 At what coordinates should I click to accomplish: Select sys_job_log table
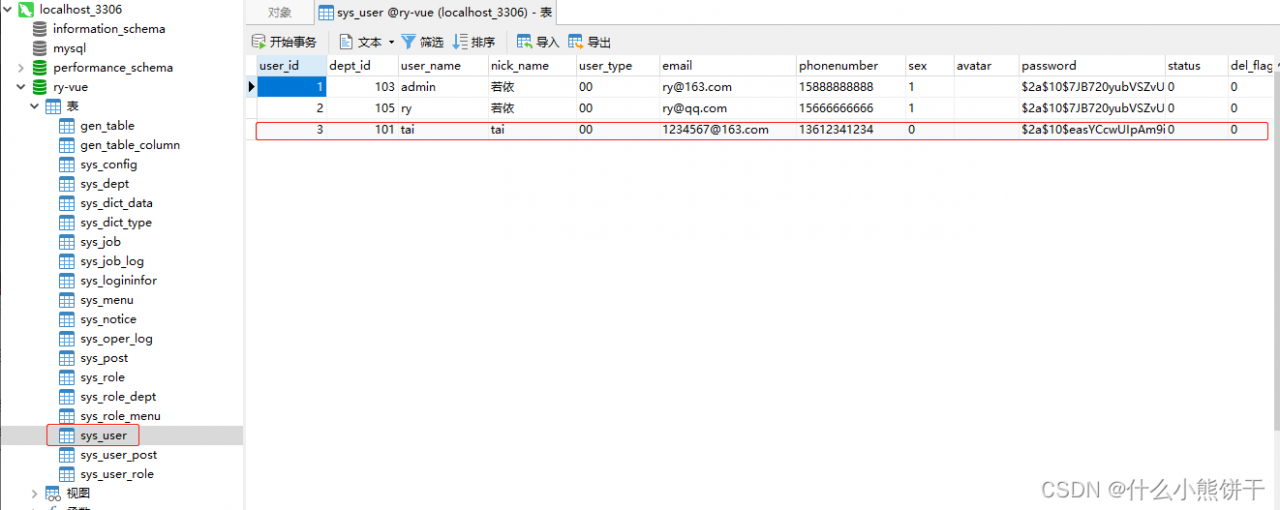point(112,261)
